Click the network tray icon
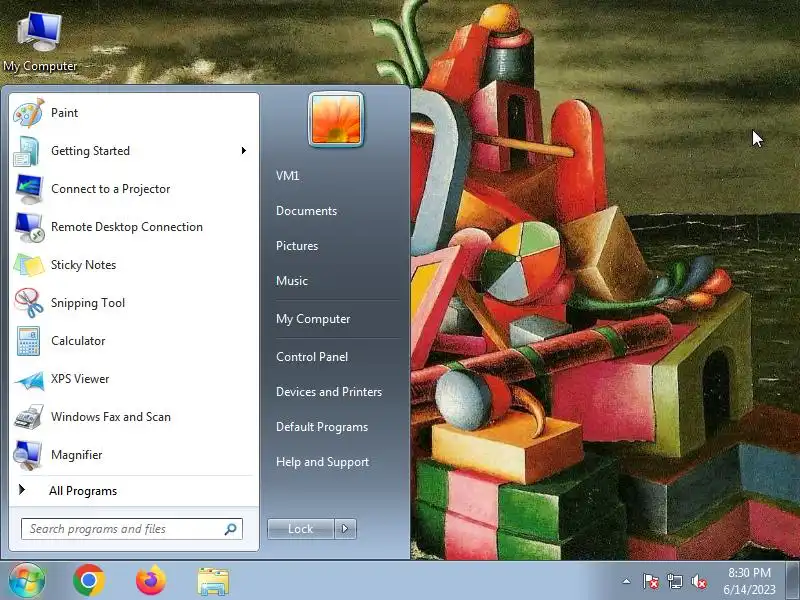 (x=675, y=581)
